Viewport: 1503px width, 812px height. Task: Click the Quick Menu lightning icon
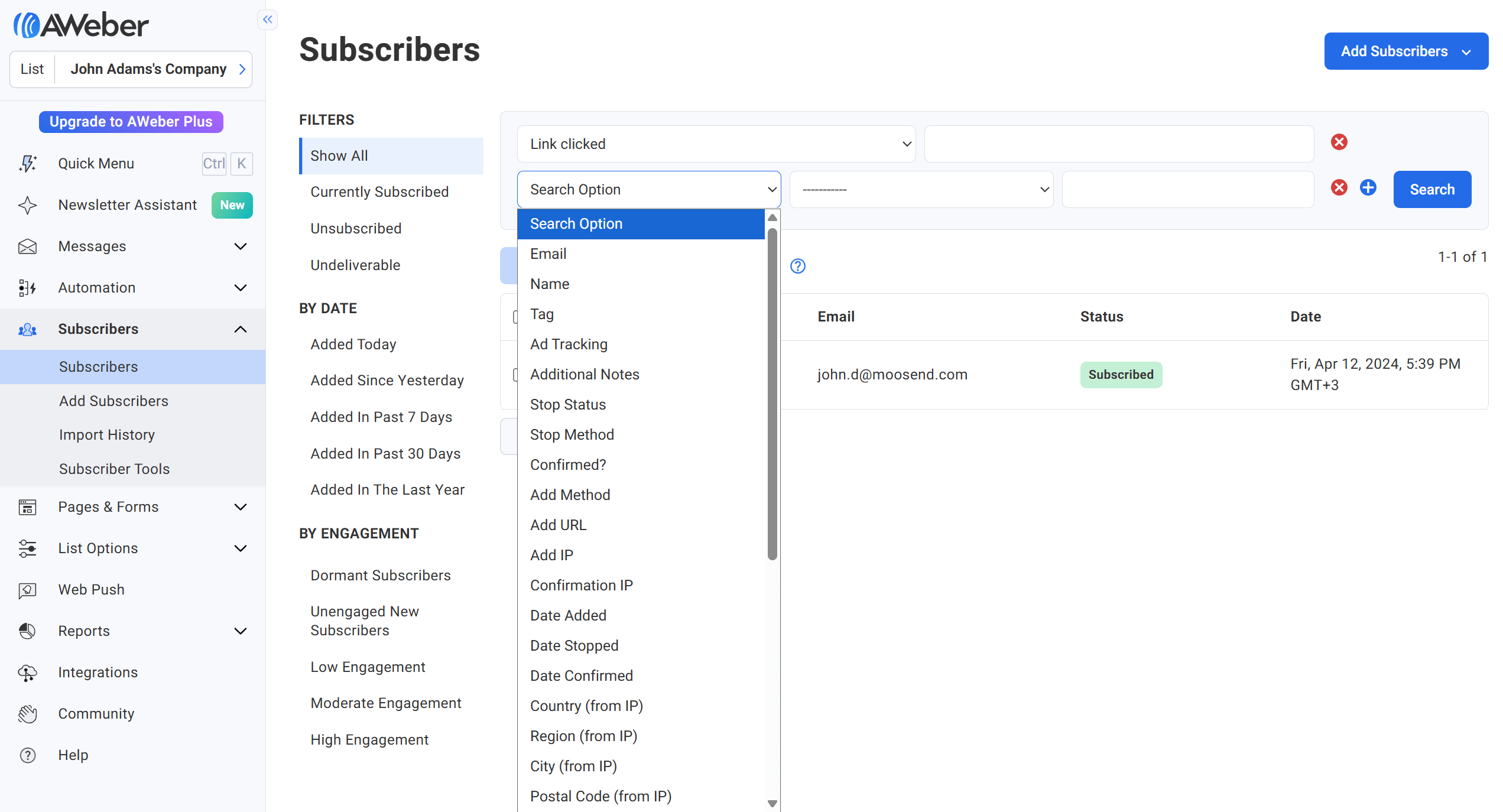[x=27, y=164]
